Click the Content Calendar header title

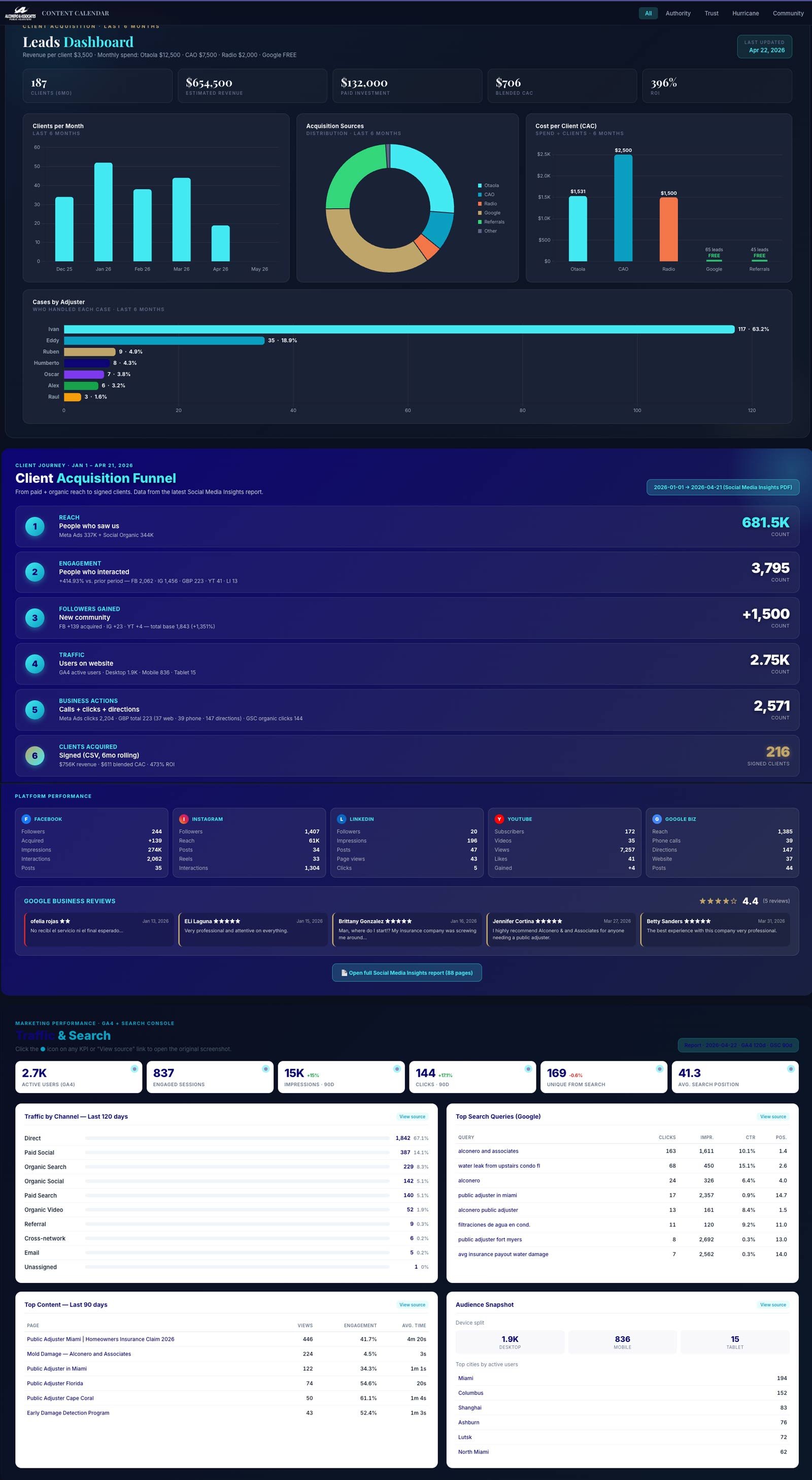coord(75,13)
